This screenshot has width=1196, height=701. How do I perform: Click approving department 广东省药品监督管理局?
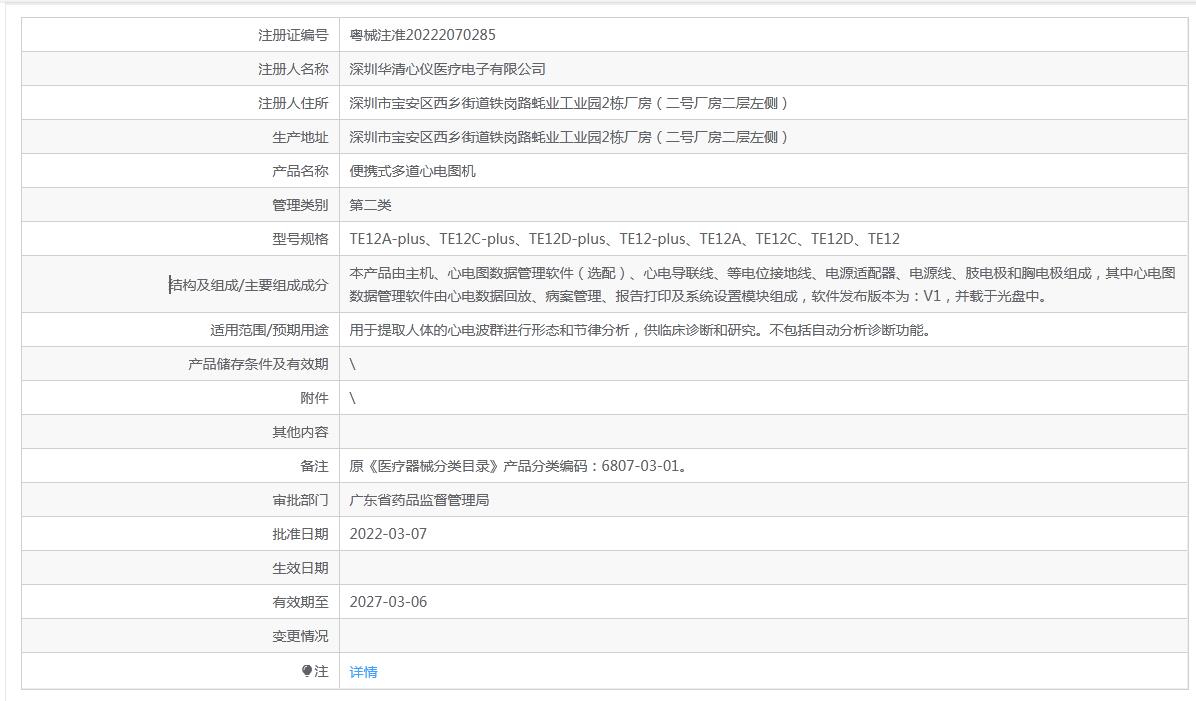pos(419,500)
